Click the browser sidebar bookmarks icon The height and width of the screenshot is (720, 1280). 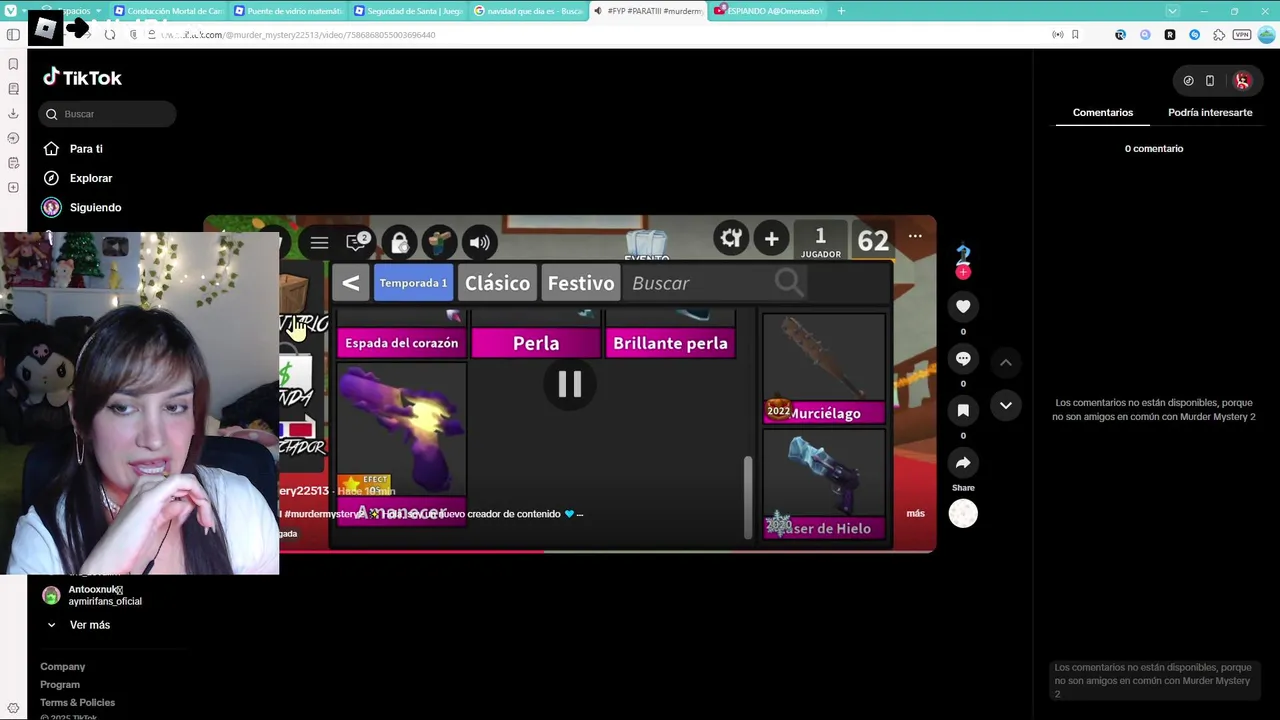coord(13,64)
